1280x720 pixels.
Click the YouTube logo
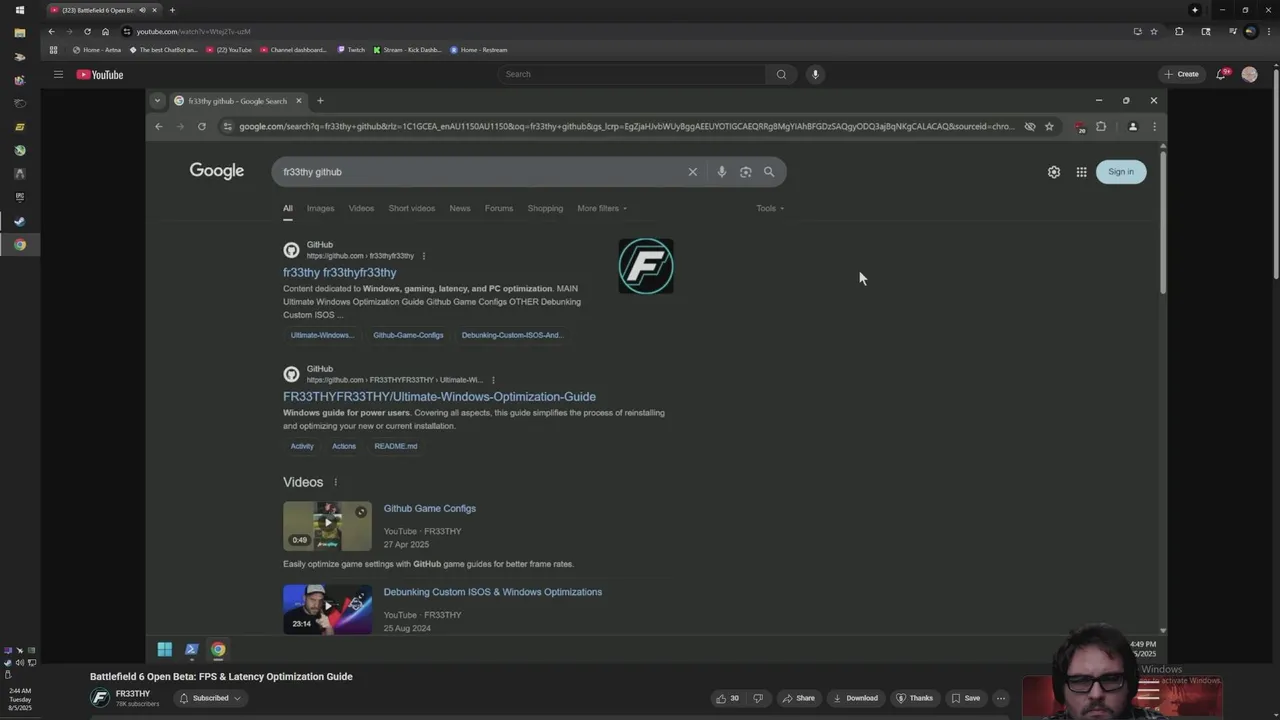pyautogui.click(x=100, y=74)
